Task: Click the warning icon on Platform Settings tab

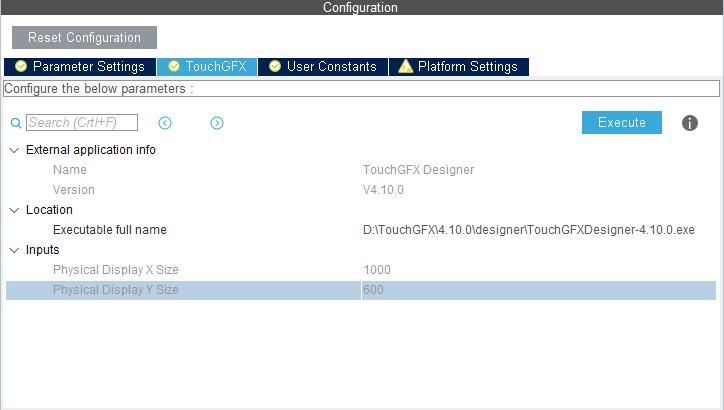Action: pos(405,66)
